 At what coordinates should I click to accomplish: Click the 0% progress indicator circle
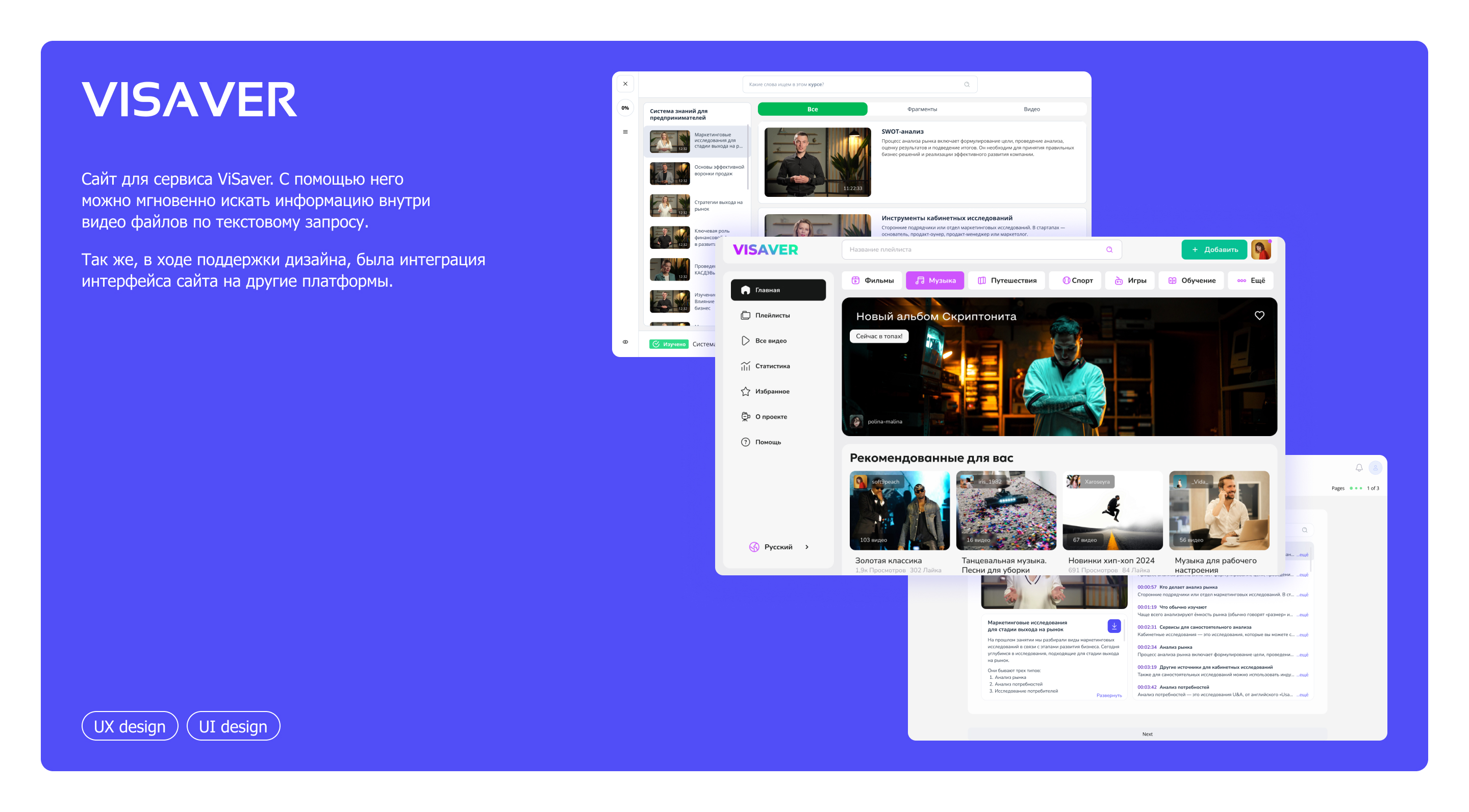(625, 107)
